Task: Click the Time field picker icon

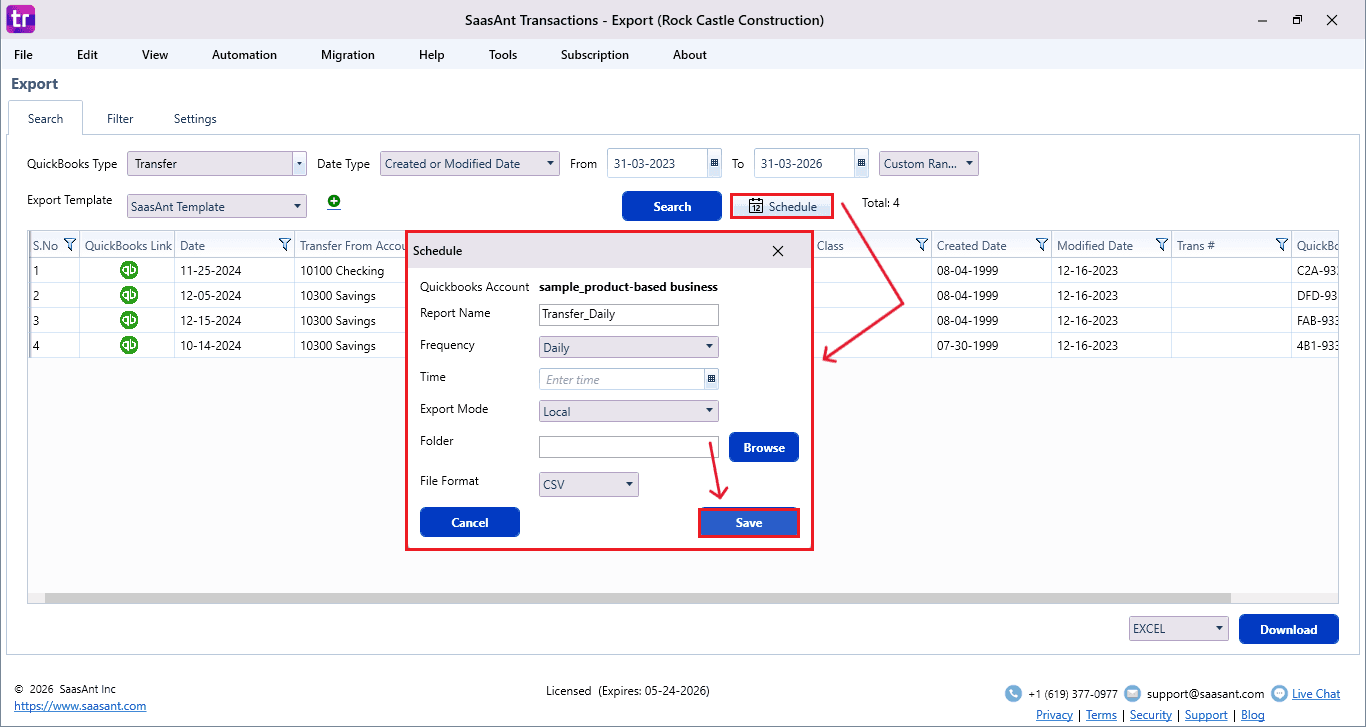Action: 711,380
